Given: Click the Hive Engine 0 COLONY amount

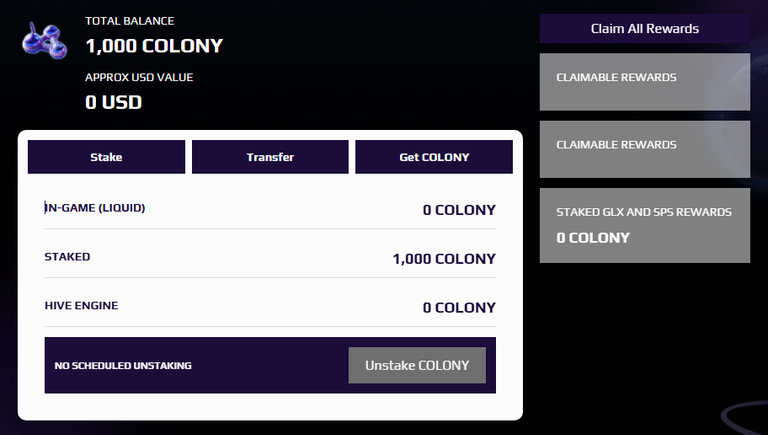Looking at the screenshot, I should pos(459,308).
